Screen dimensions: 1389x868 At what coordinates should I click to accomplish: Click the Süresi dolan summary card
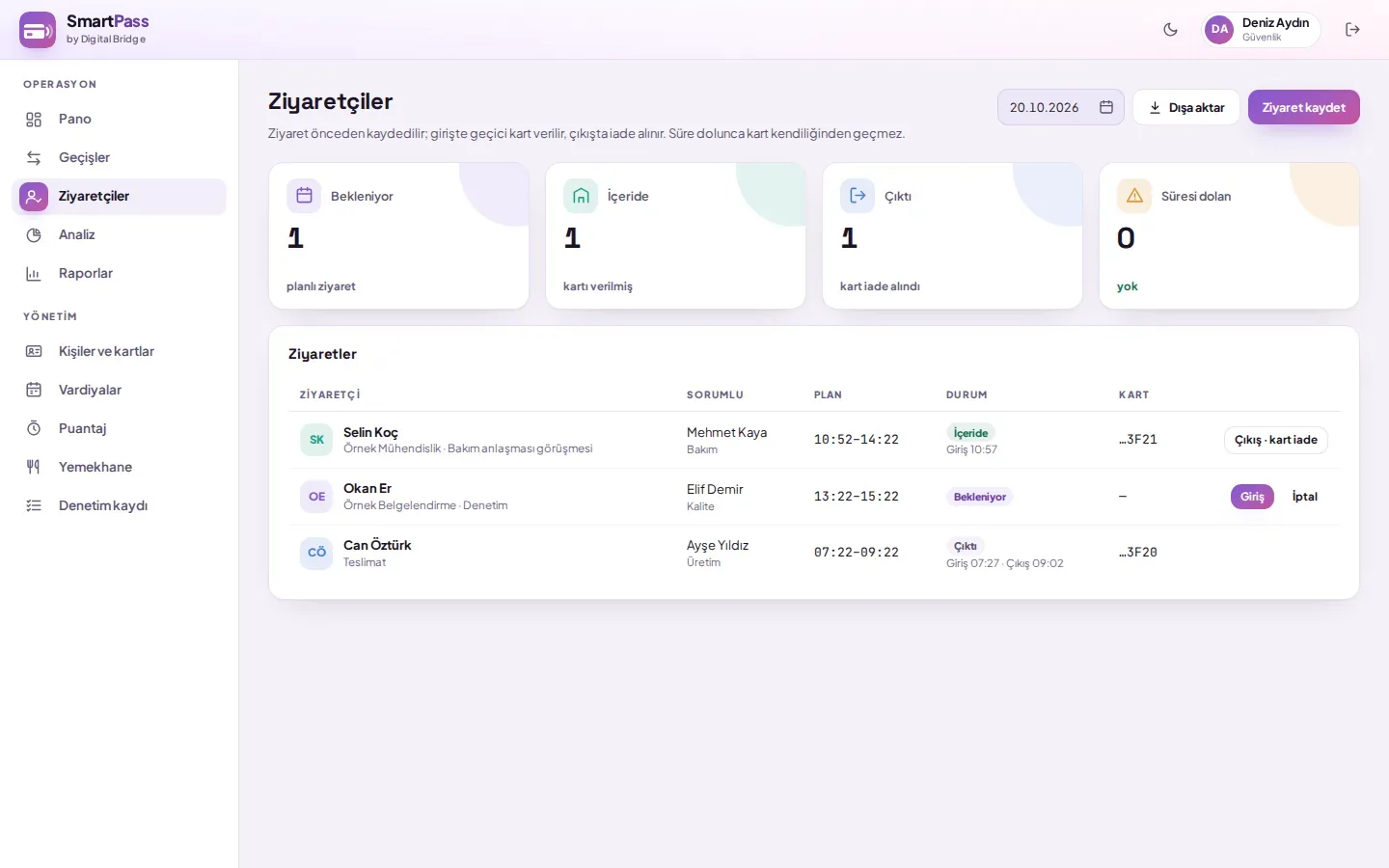[1229, 235]
